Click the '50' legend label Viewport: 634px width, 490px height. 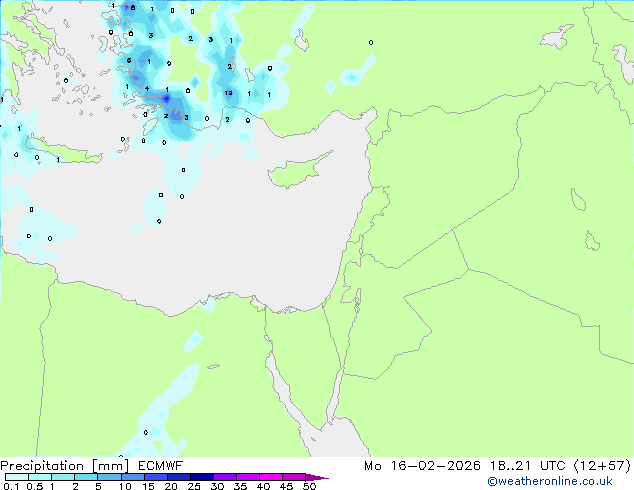(309, 486)
